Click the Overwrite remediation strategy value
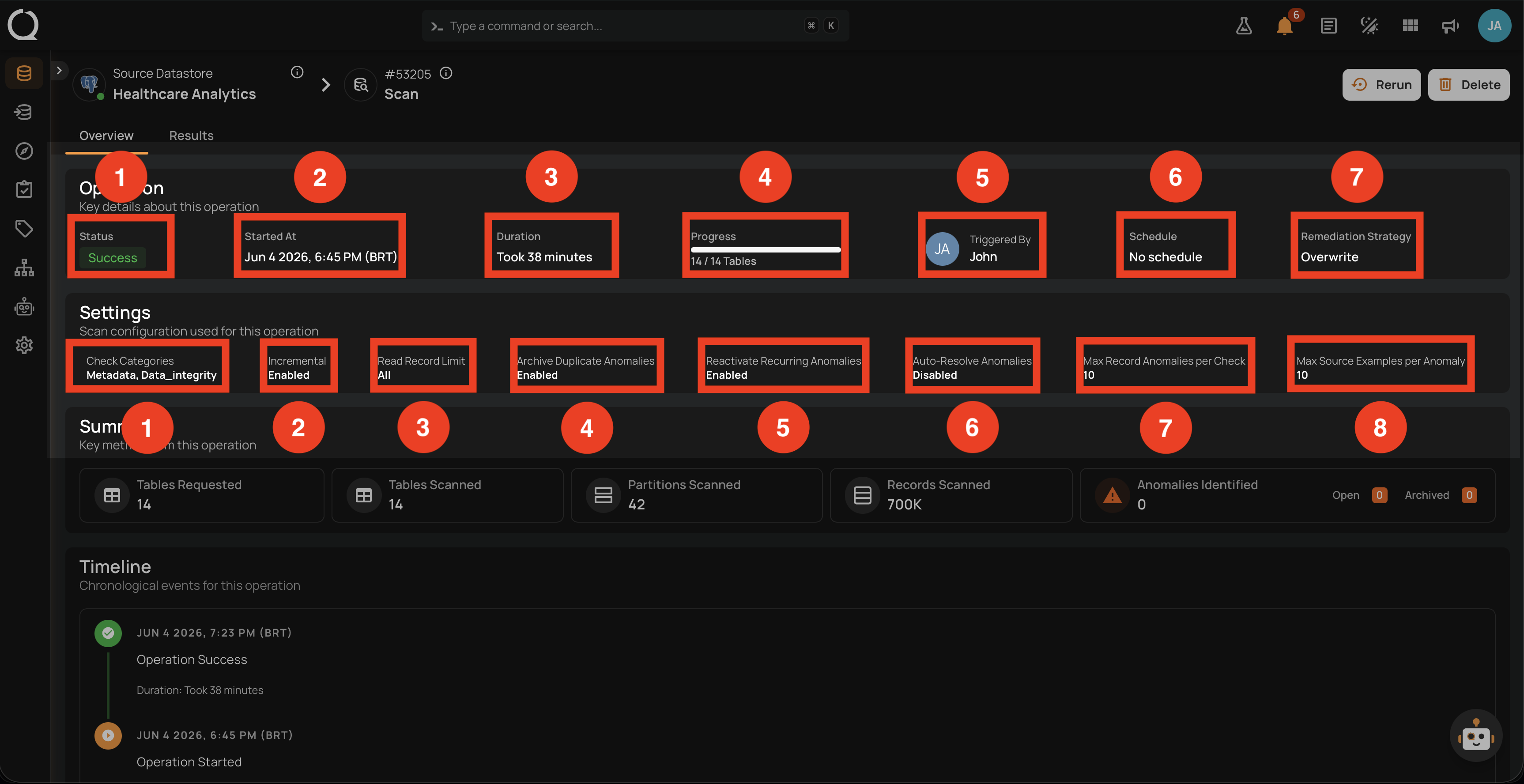 (1329, 257)
